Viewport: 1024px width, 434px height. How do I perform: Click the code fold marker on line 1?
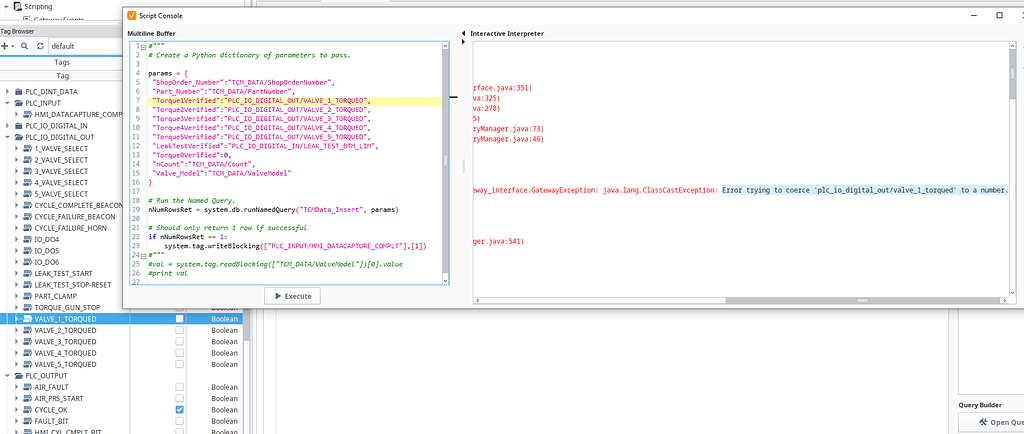(x=143, y=46)
